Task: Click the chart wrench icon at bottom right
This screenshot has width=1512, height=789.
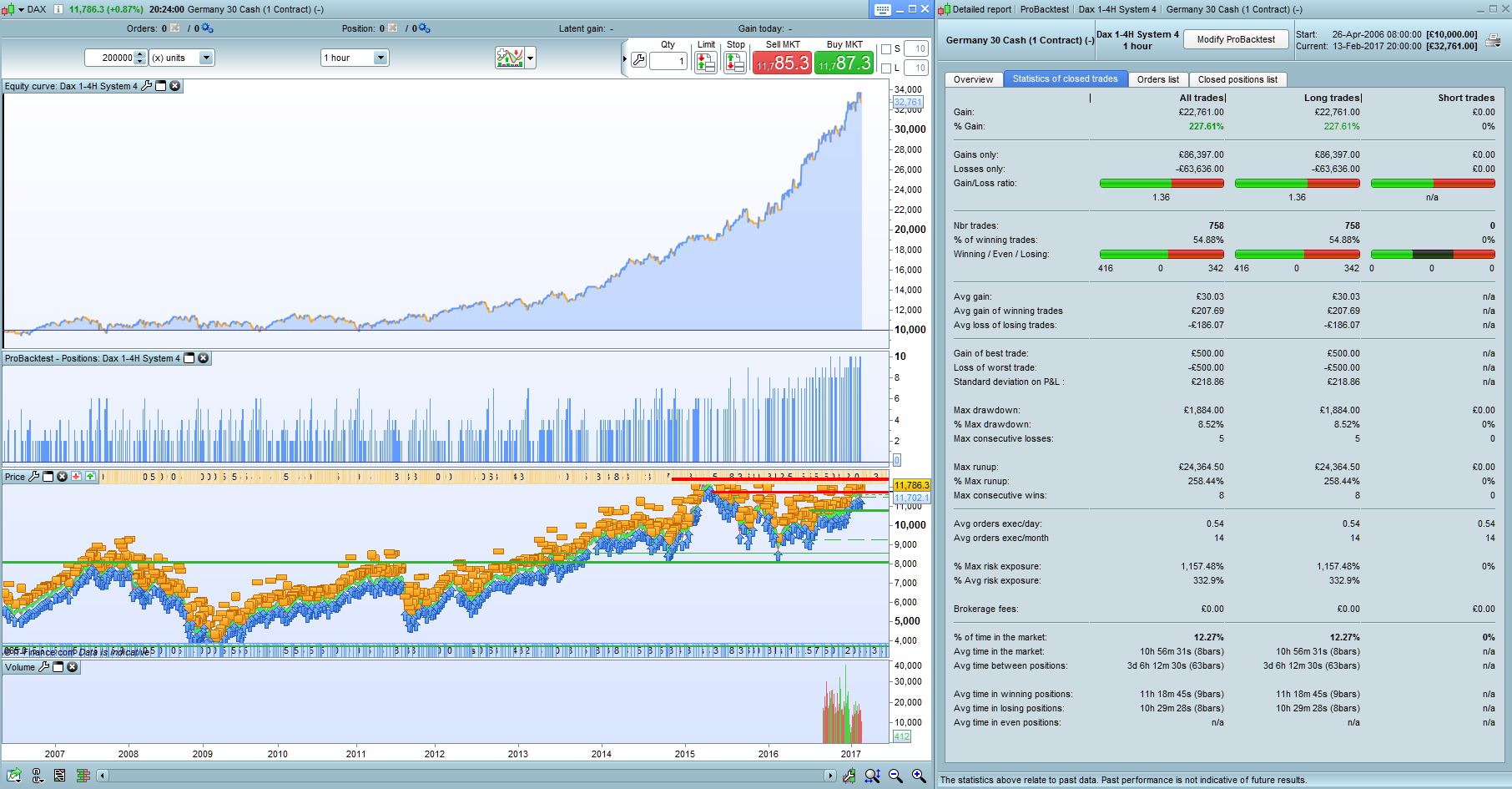Action: click(x=849, y=776)
